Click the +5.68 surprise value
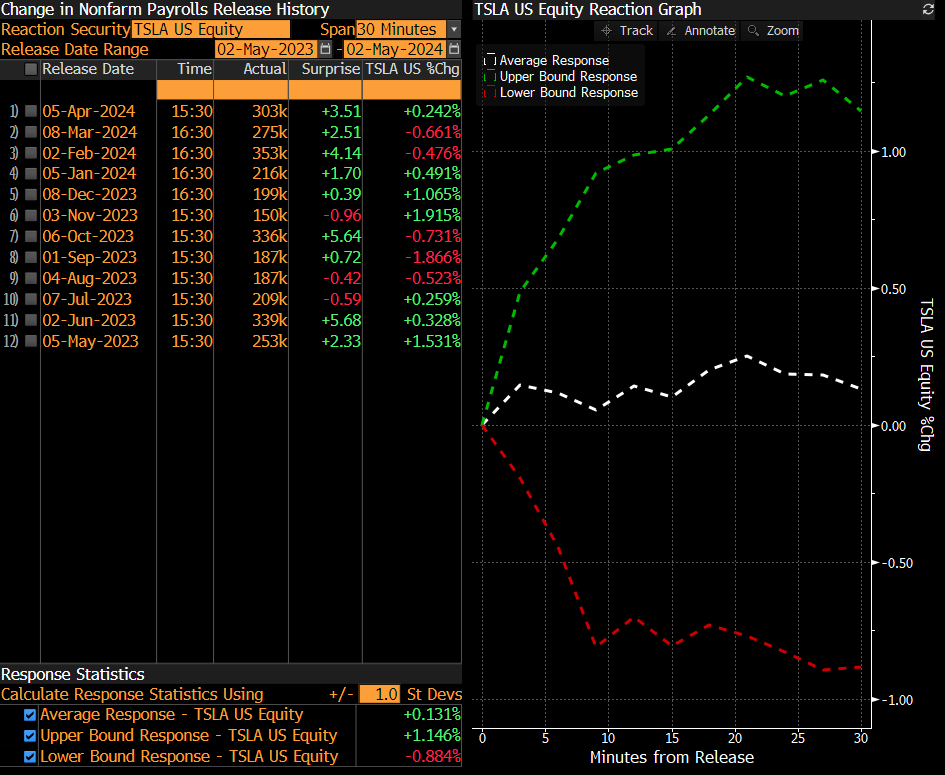Viewport: 945px width, 775px height. (x=341, y=320)
